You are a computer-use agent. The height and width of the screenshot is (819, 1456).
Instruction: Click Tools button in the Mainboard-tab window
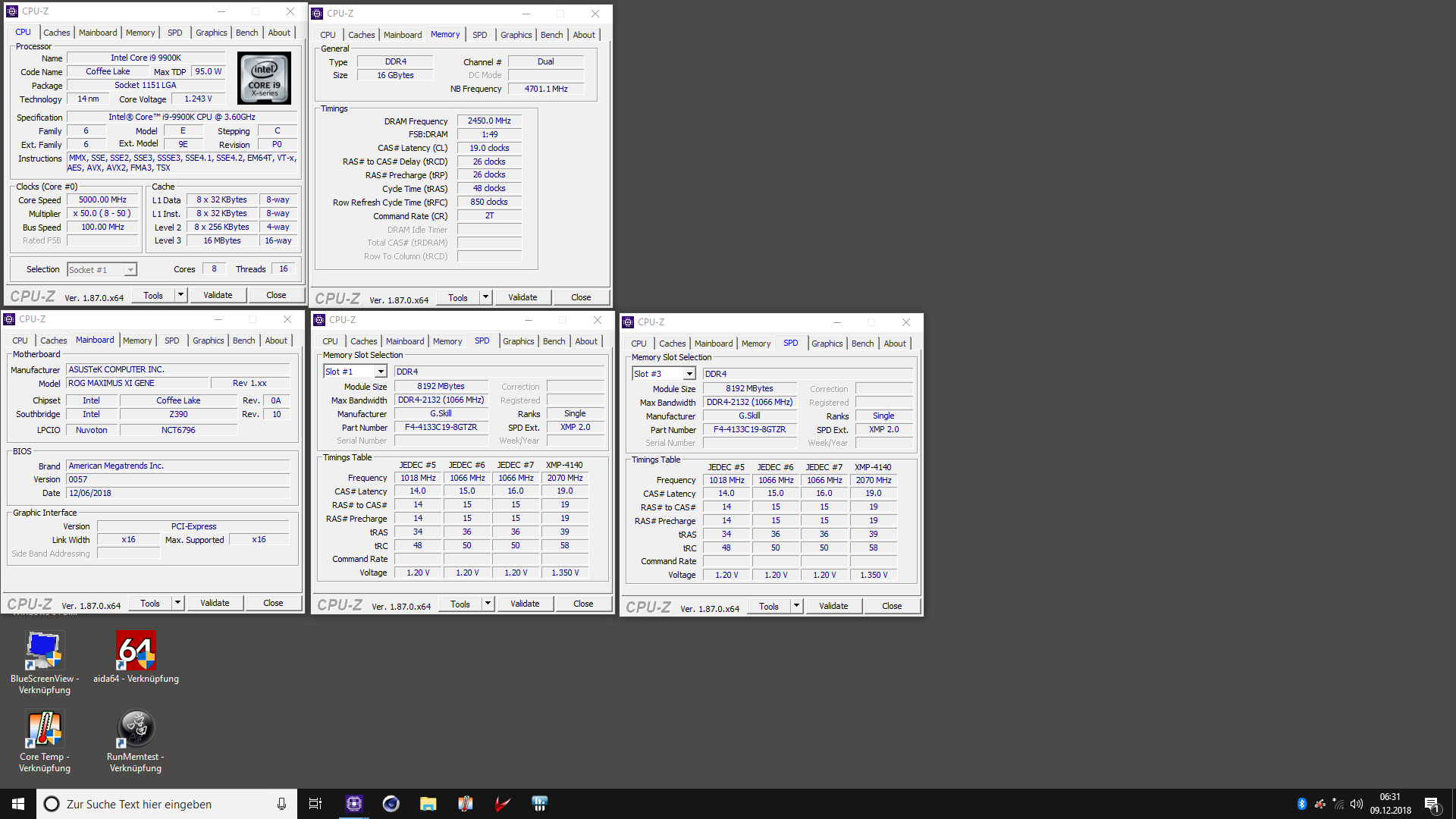[x=150, y=603]
